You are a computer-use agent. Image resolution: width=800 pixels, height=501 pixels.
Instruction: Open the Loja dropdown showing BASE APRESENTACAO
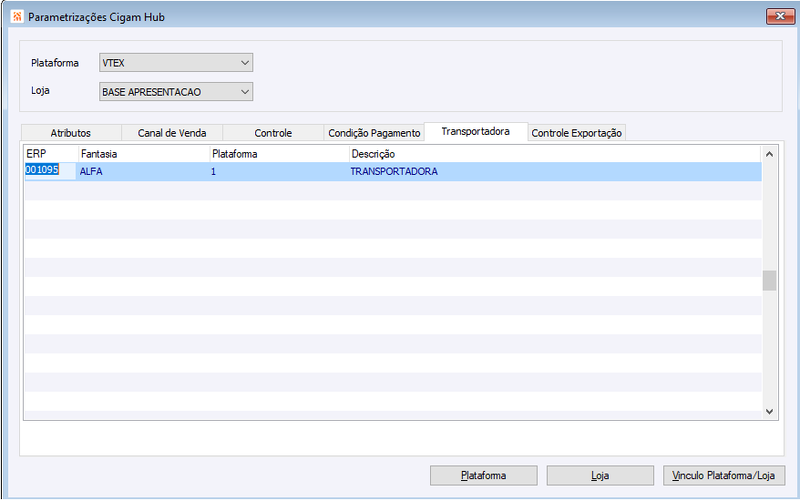(x=176, y=92)
